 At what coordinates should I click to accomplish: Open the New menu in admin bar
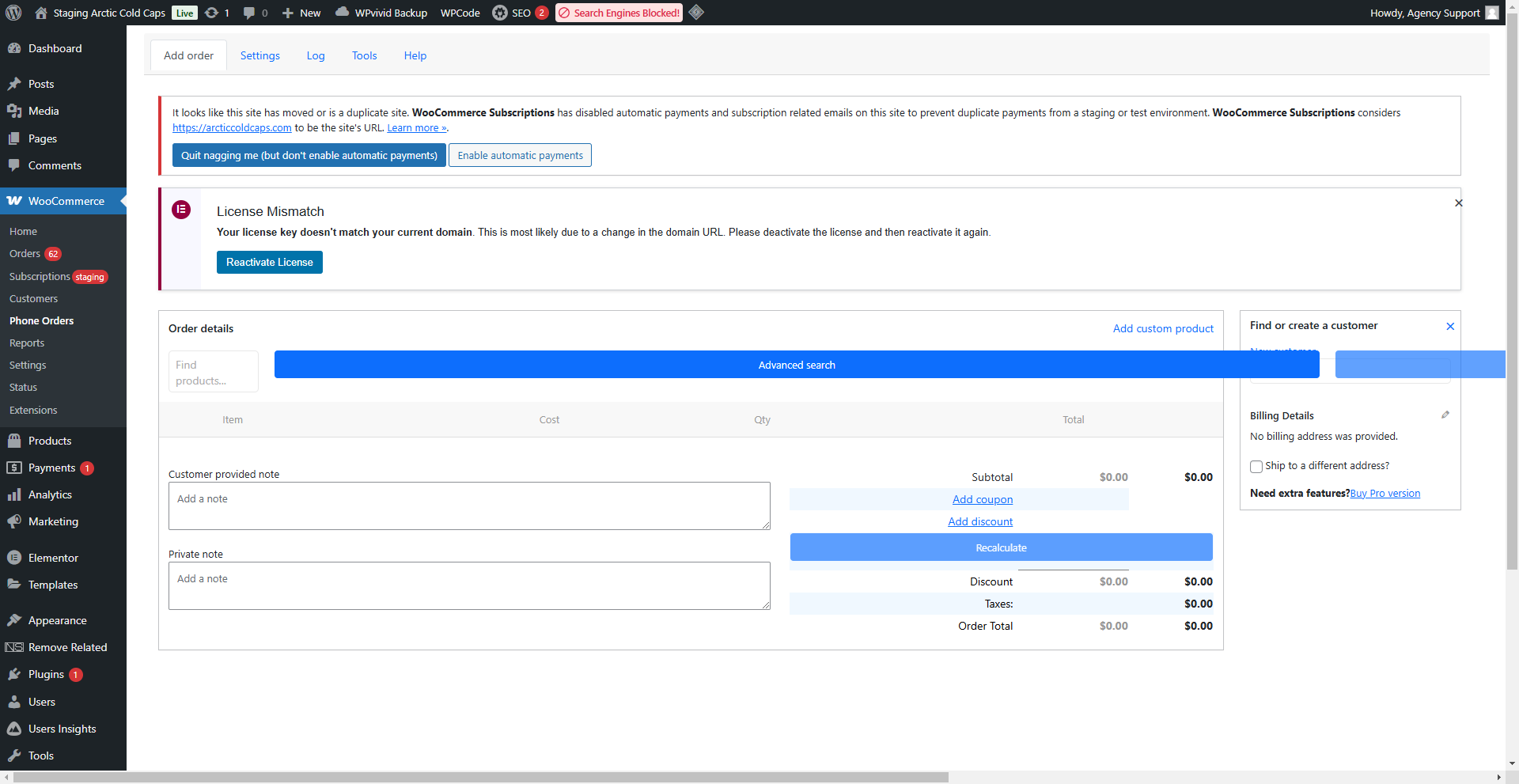[x=301, y=13]
